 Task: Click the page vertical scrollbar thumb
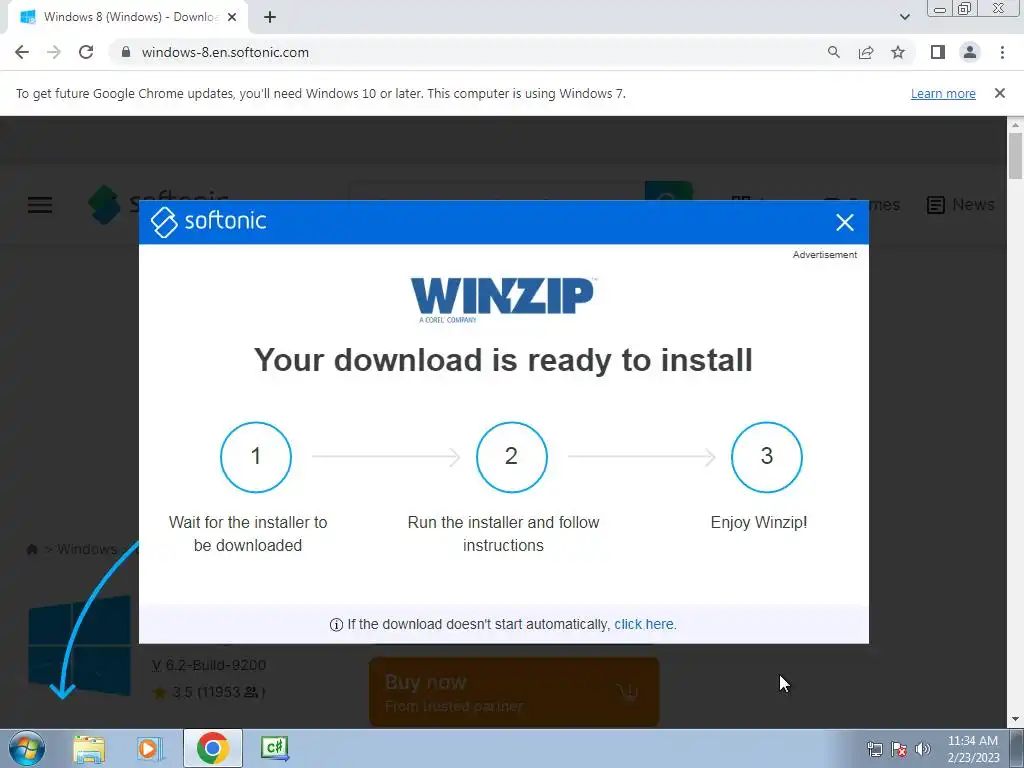[x=1015, y=155]
